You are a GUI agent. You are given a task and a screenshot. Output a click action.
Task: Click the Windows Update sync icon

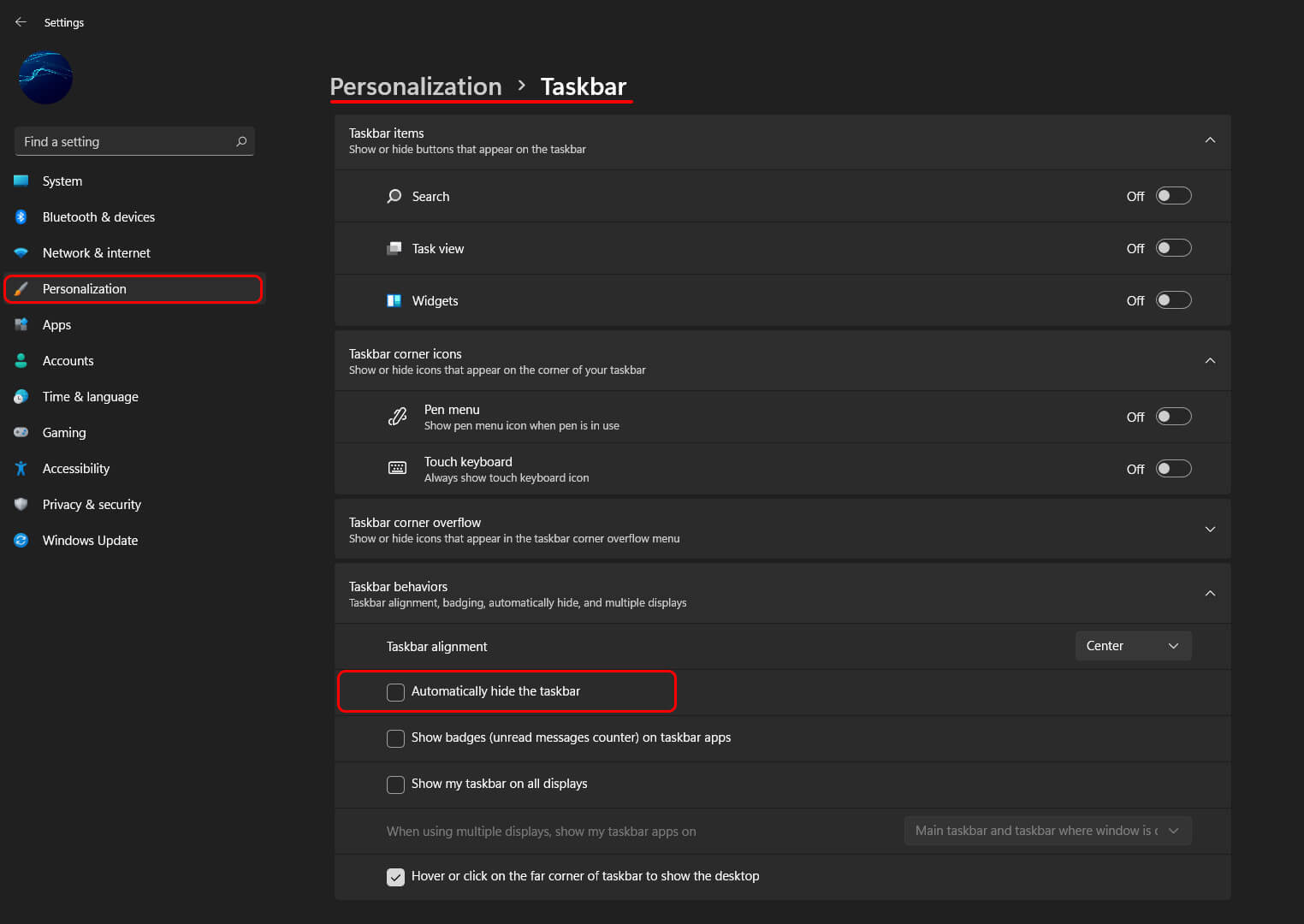click(21, 541)
